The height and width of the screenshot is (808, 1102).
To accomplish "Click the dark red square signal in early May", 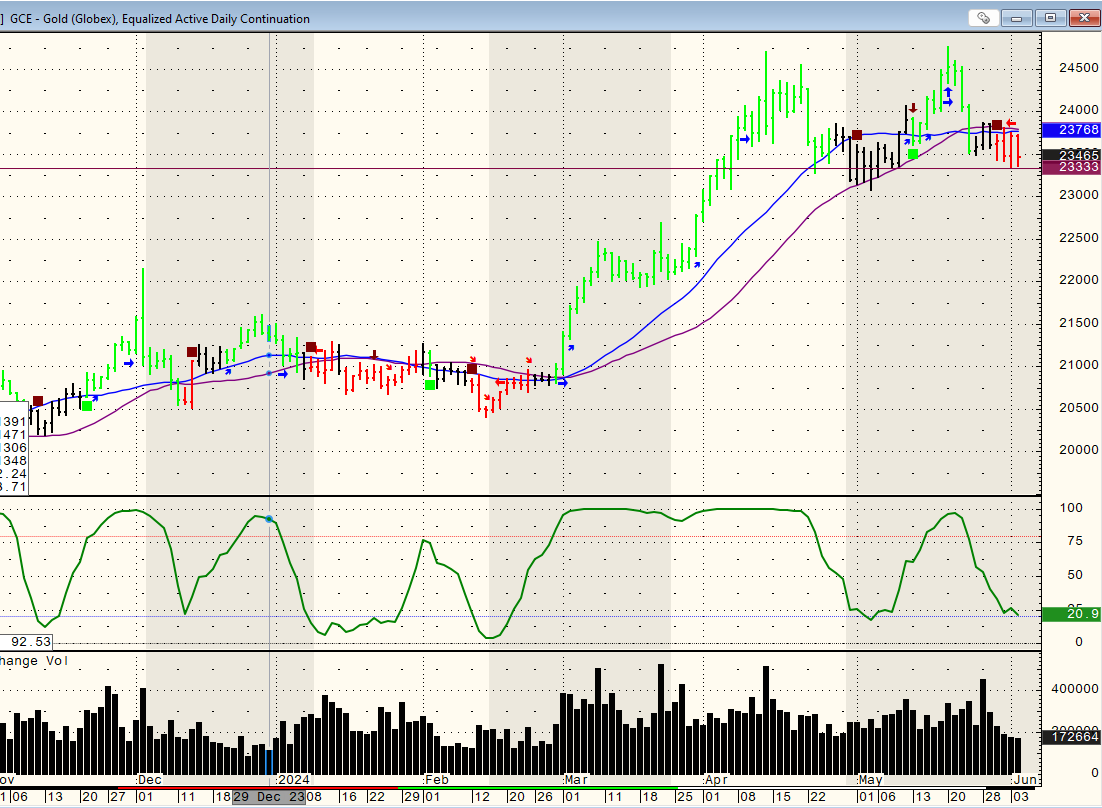I will (856, 135).
